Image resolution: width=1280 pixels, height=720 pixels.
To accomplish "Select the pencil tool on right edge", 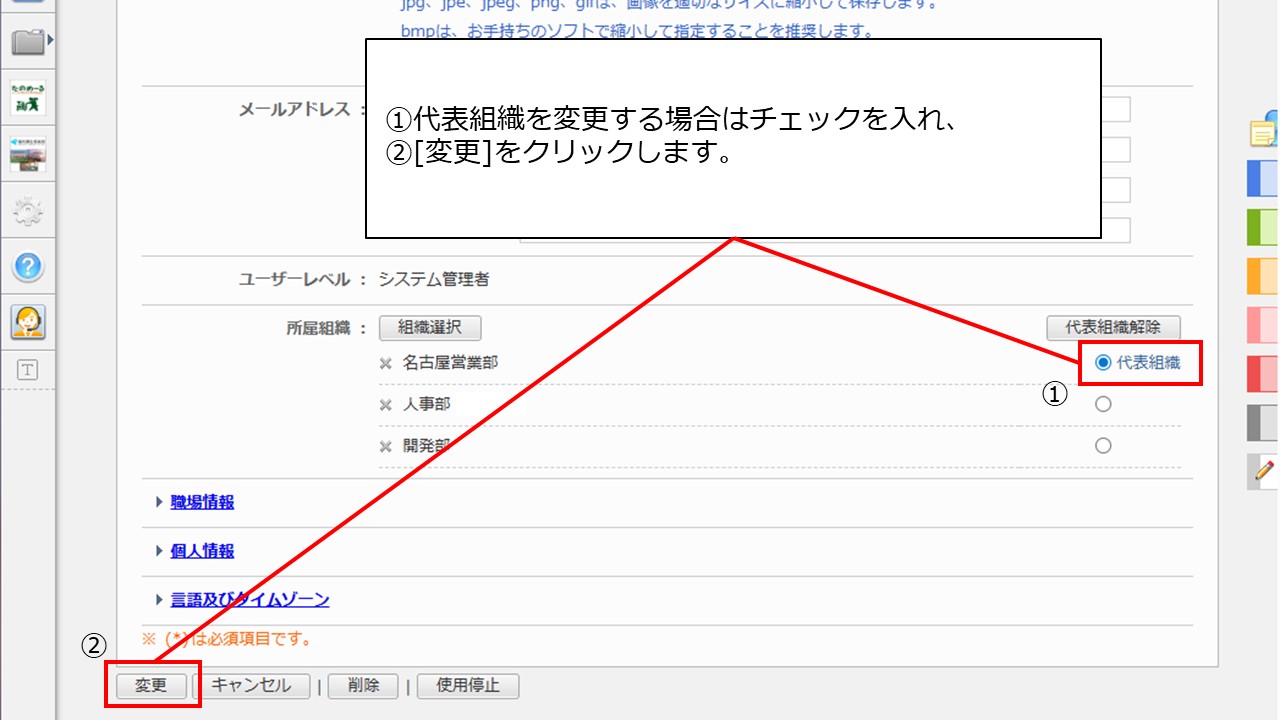I will 1265,470.
